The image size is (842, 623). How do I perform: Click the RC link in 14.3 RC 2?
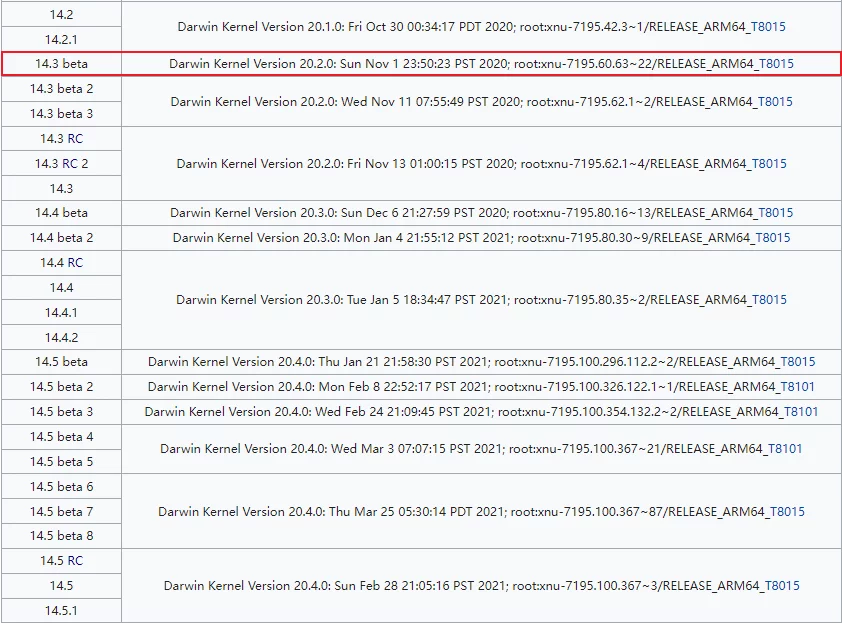(70, 164)
